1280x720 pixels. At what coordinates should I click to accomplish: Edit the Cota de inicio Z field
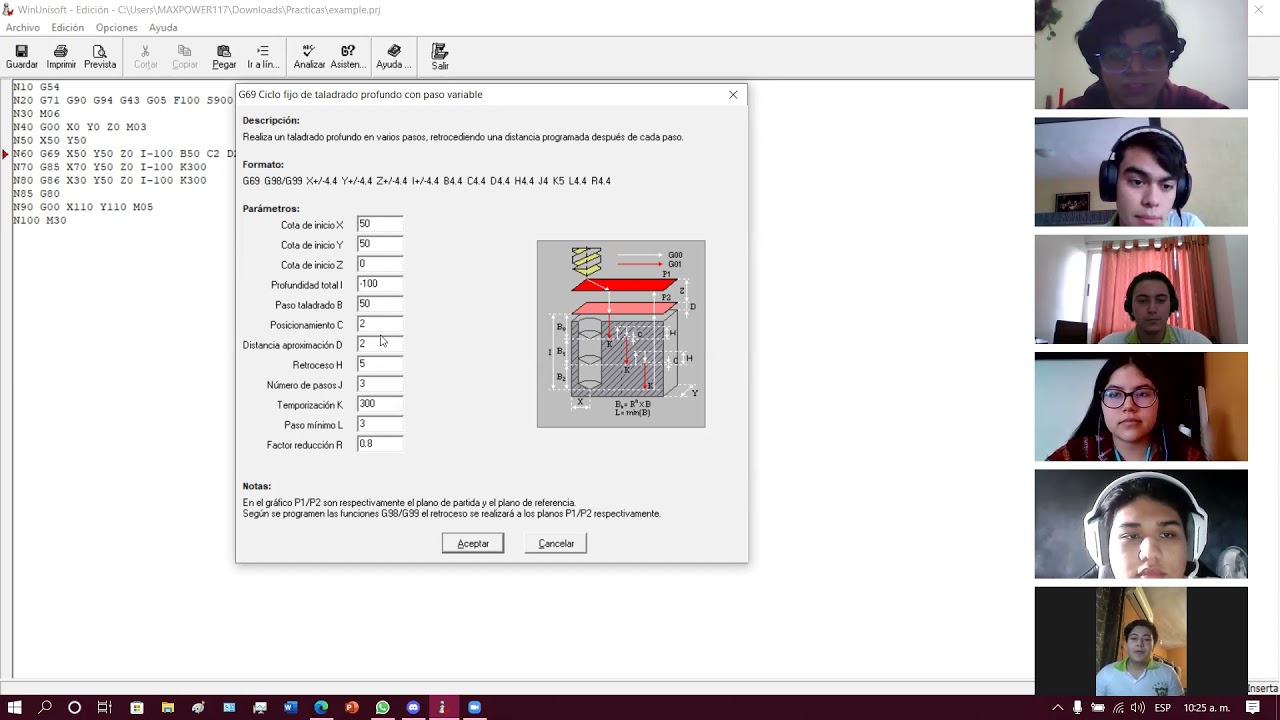click(380, 264)
